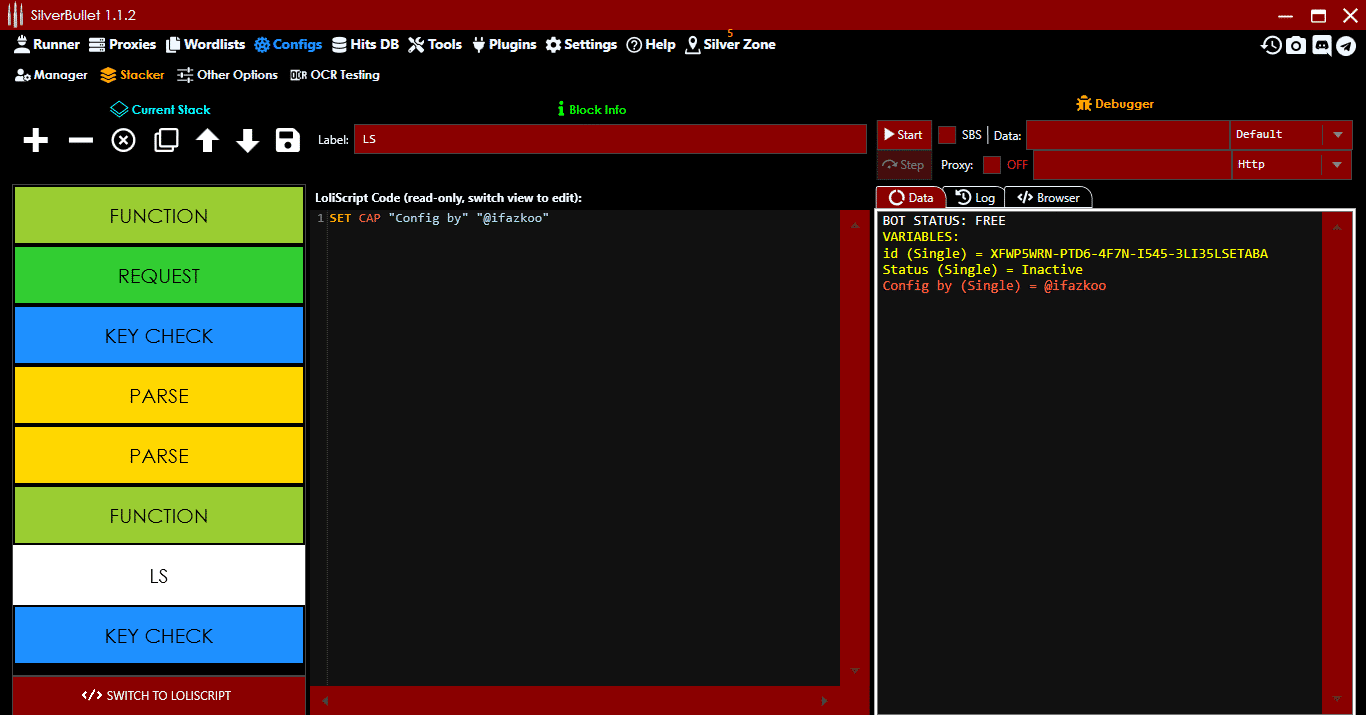This screenshot has height=715, width=1366.
Task: Add a new block to the stack
Action: click(35, 140)
